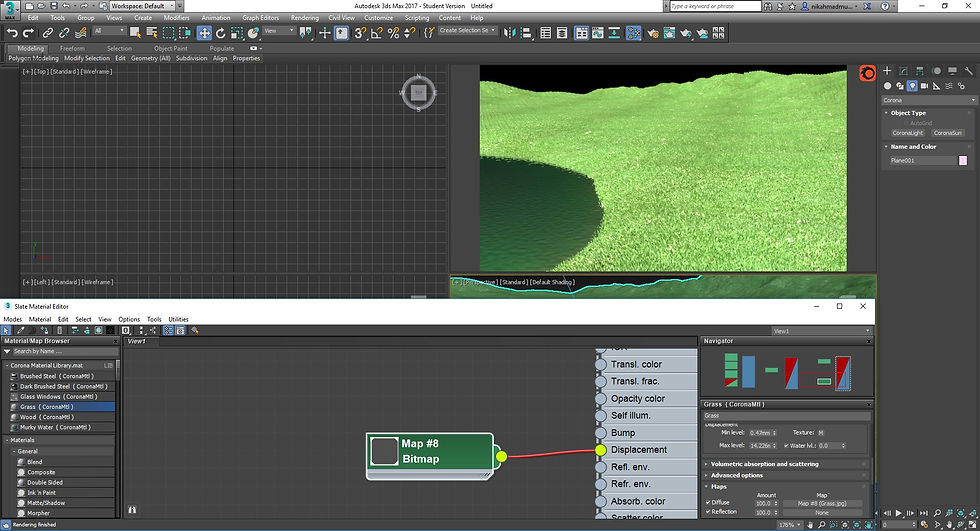Switch to the Create command panel tab

[x=887, y=71]
